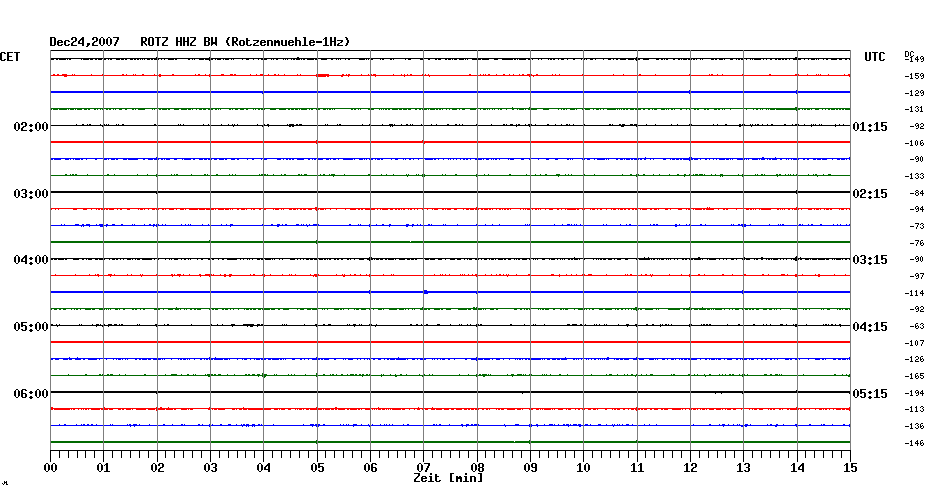This screenshot has width=930, height=494.
Task: Click the DC offset value -133
Action: coord(915,177)
